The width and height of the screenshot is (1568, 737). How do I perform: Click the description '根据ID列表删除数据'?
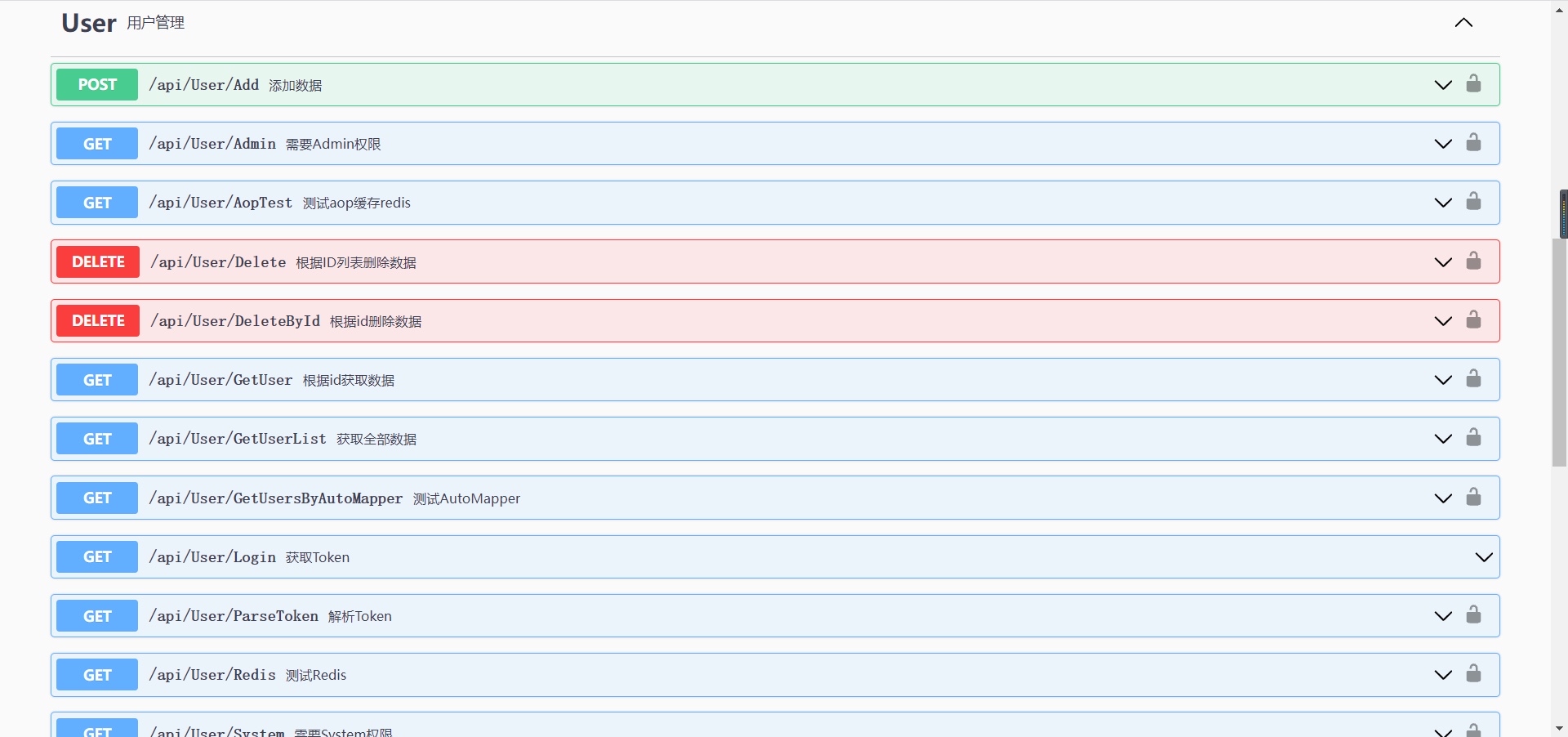(356, 262)
